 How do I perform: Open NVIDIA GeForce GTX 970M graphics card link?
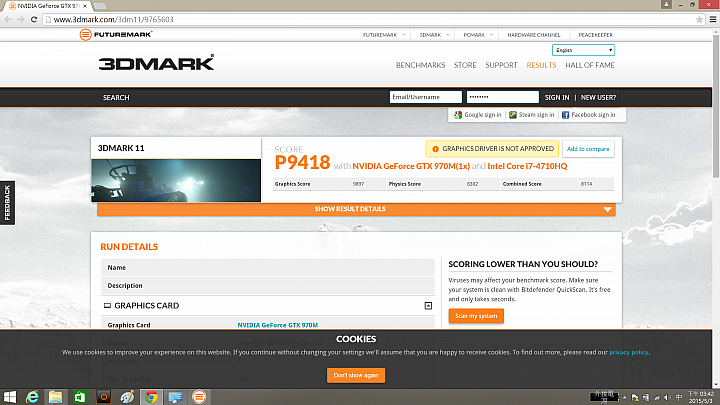[x=277, y=325]
